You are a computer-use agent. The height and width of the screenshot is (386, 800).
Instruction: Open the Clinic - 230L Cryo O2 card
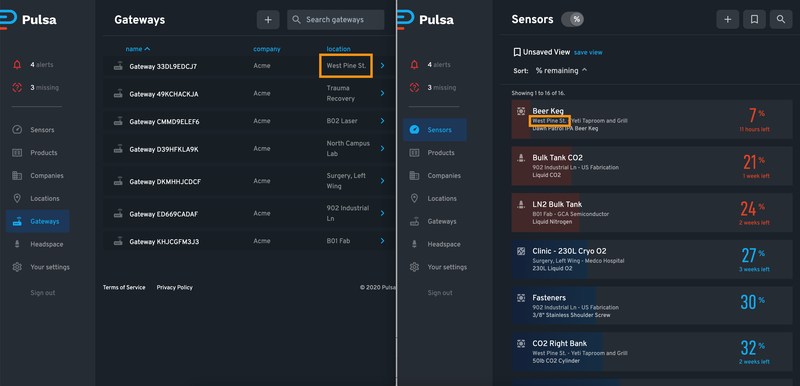(x=652, y=260)
